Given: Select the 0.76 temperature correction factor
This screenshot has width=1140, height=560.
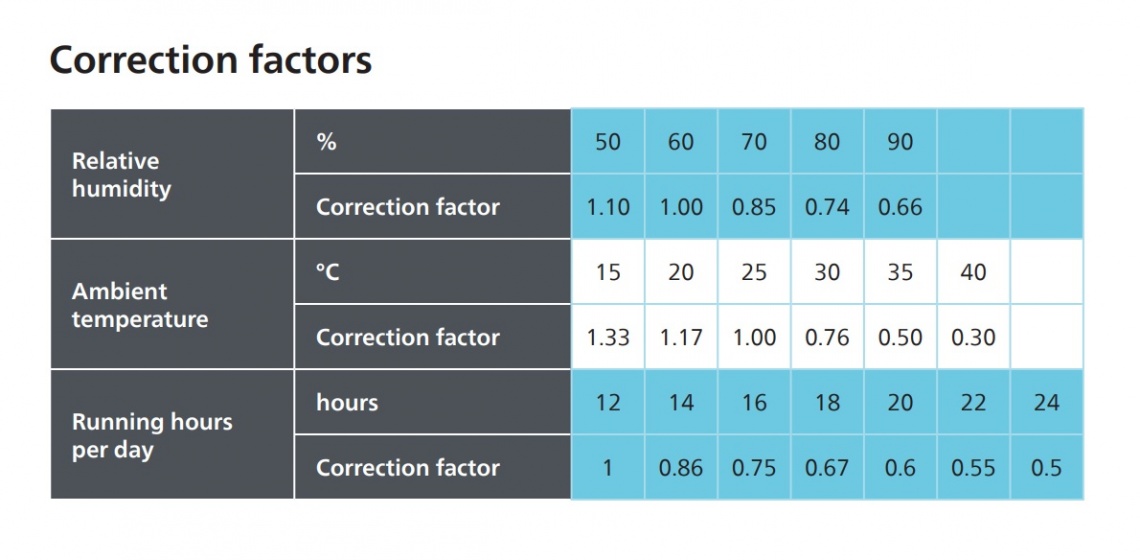Looking at the screenshot, I should click(827, 337).
